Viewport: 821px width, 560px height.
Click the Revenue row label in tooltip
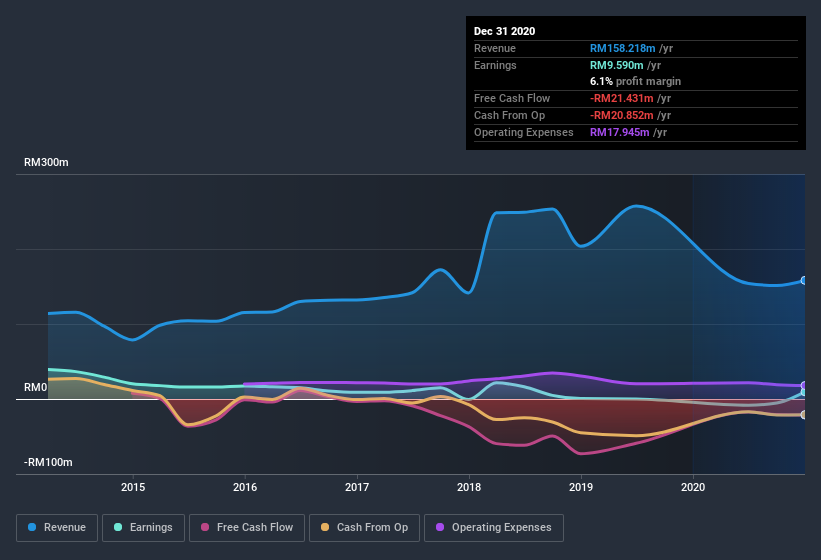click(x=495, y=48)
